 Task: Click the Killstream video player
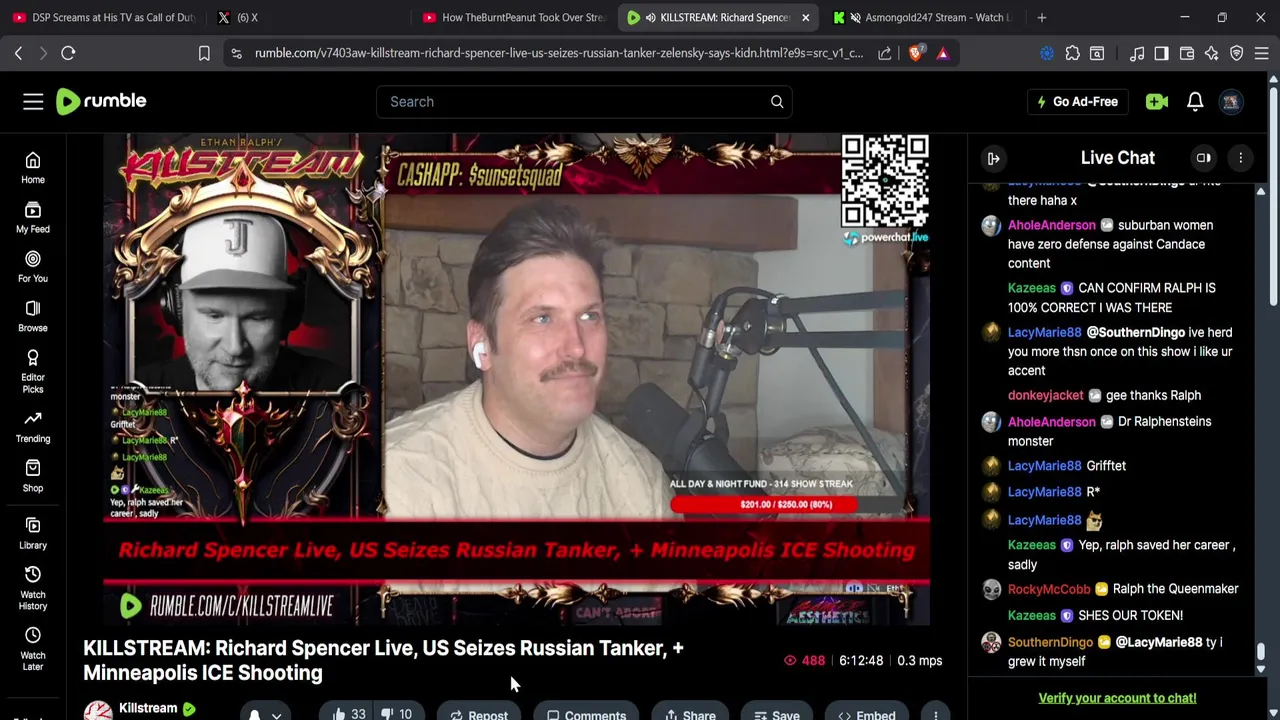[x=516, y=380]
